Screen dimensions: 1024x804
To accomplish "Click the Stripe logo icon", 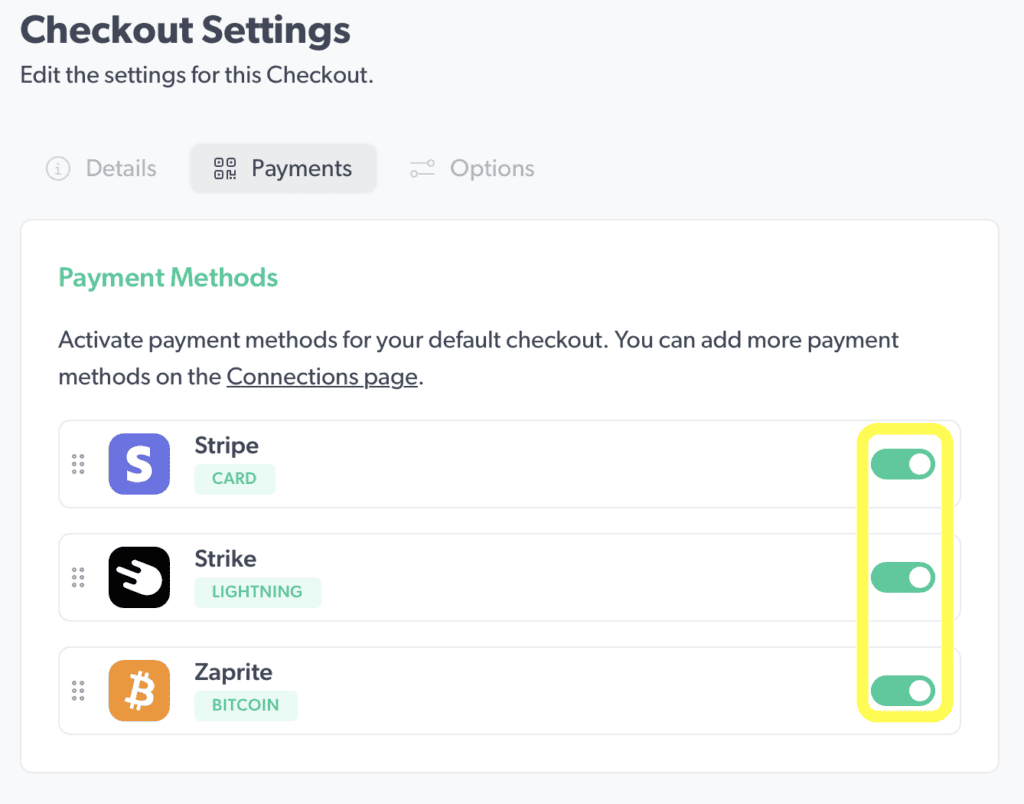I will pos(138,463).
